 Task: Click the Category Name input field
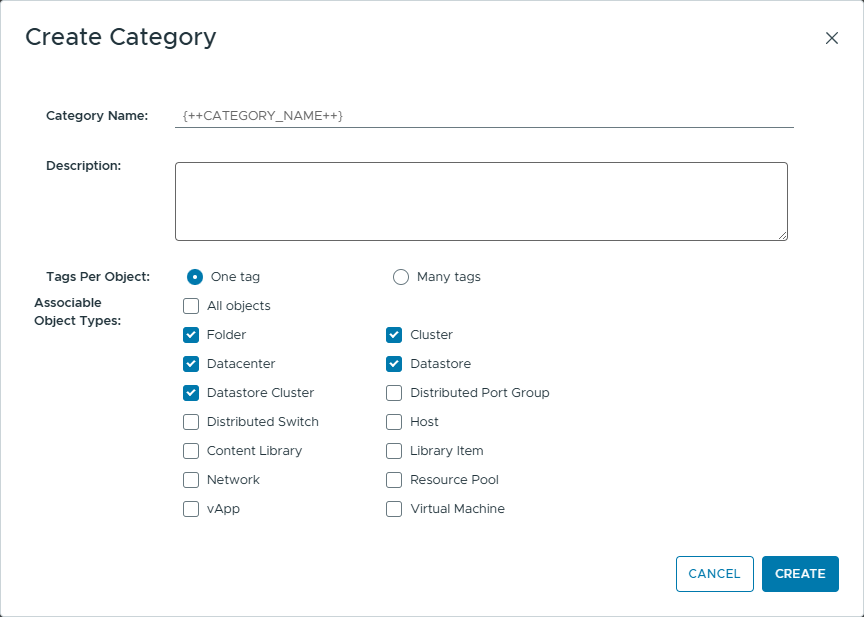tap(484, 116)
